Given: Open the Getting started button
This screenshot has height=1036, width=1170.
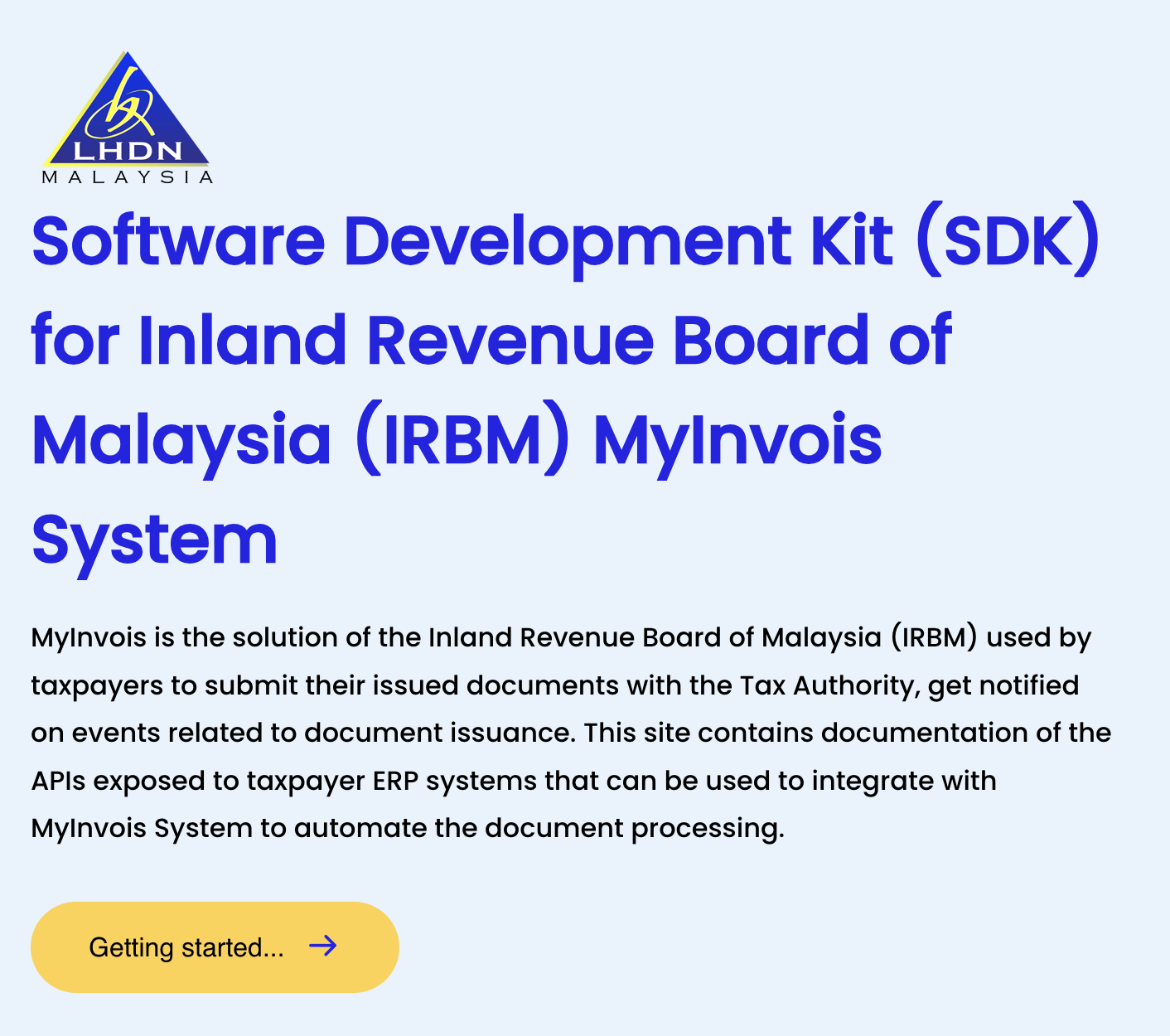Looking at the screenshot, I should click(215, 947).
